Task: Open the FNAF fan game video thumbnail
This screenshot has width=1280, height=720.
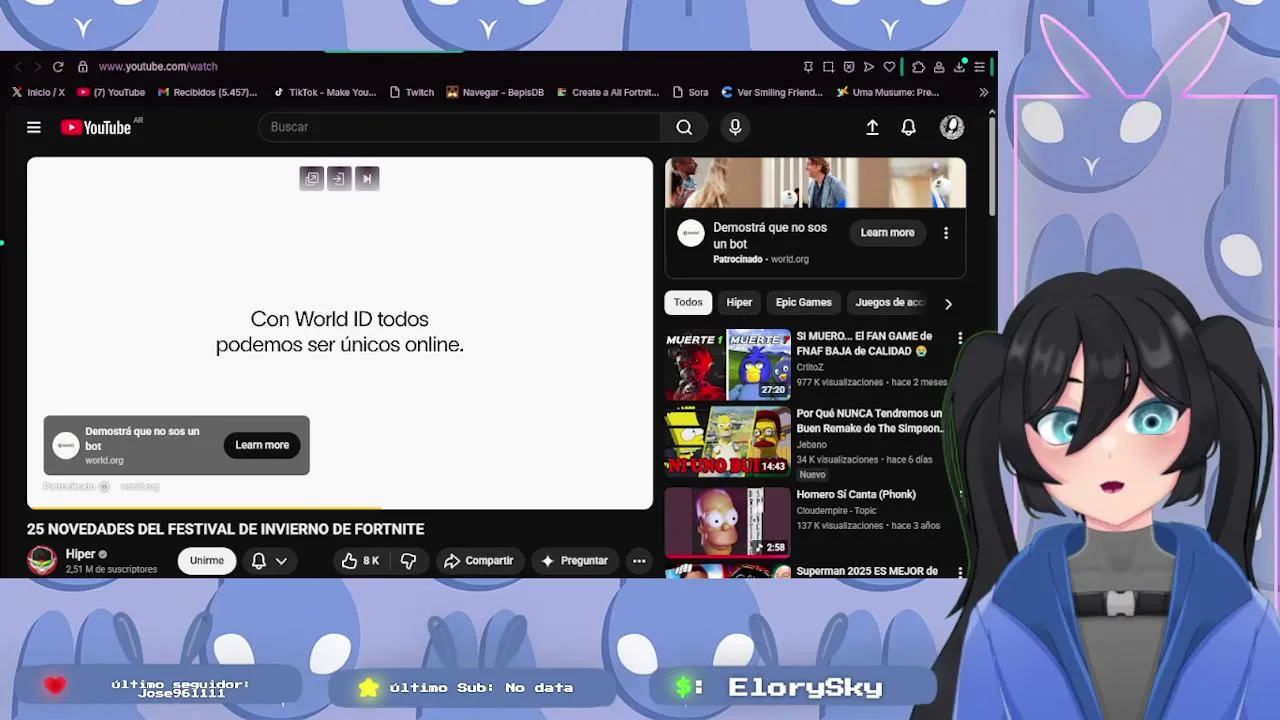Action: click(x=728, y=364)
